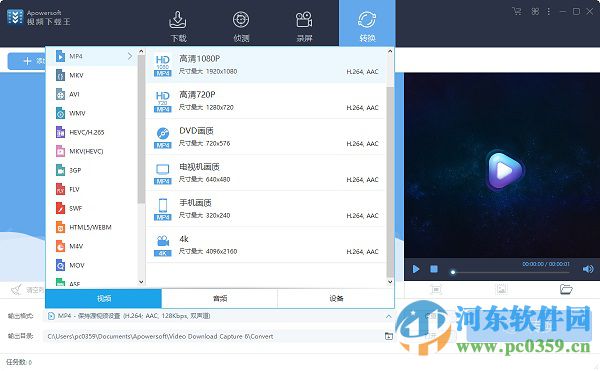Click the snapshot image icon below preview
This screenshot has width=600, height=371.
tap(501, 289)
